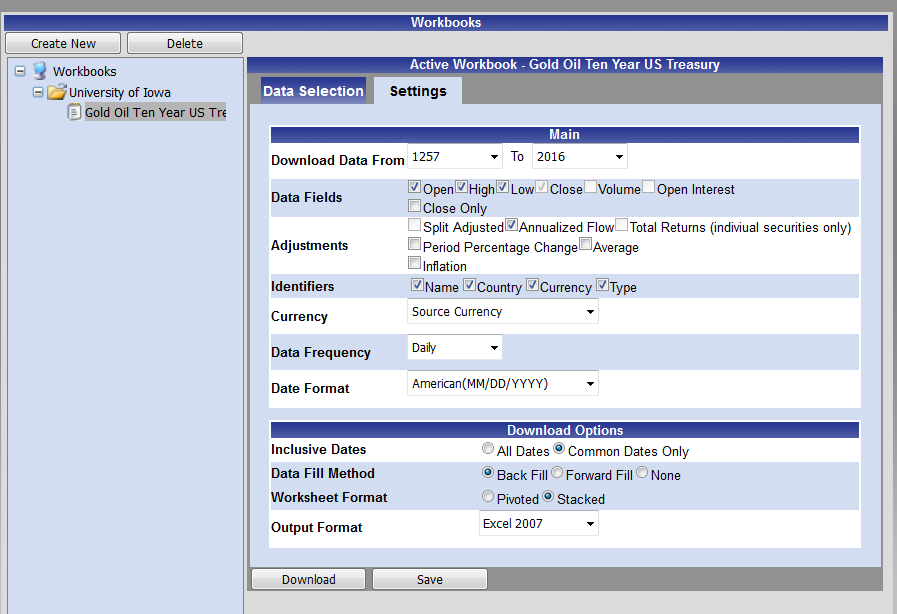897x614 pixels.
Task: Open the Date Format dropdown
Action: pyautogui.click(x=503, y=383)
